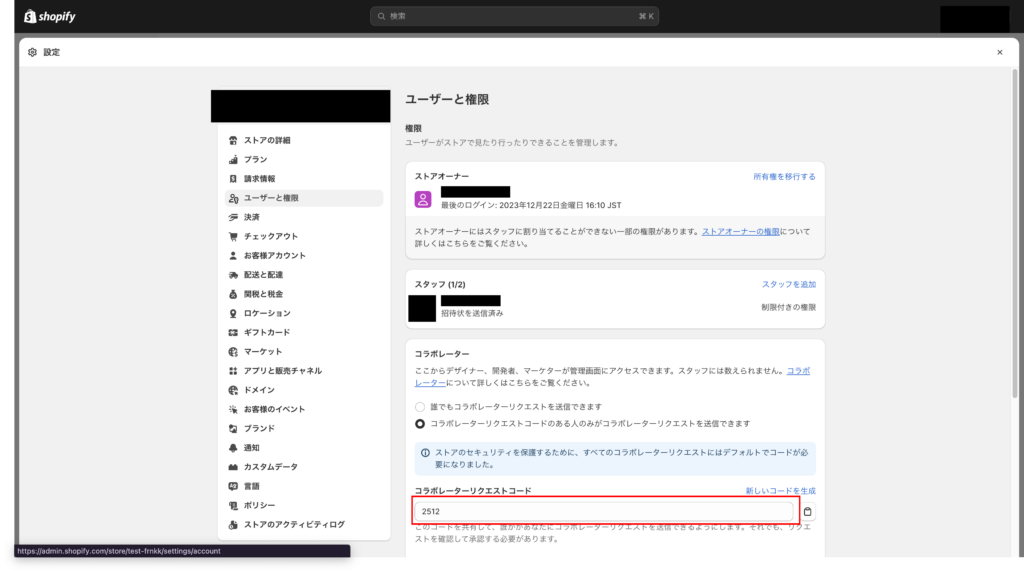This screenshot has height=574, width=1024.
Task: Click the store owner avatar icon
Action: (x=423, y=199)
